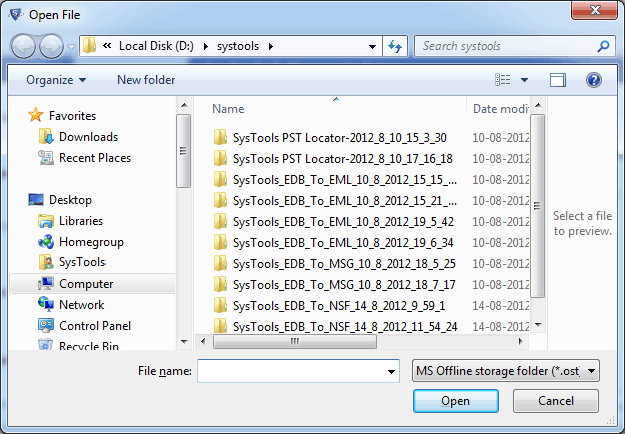Viewport: 625px width, 434px height.
Task: Click the blue Help question mark icon
Action: (594, 80)
